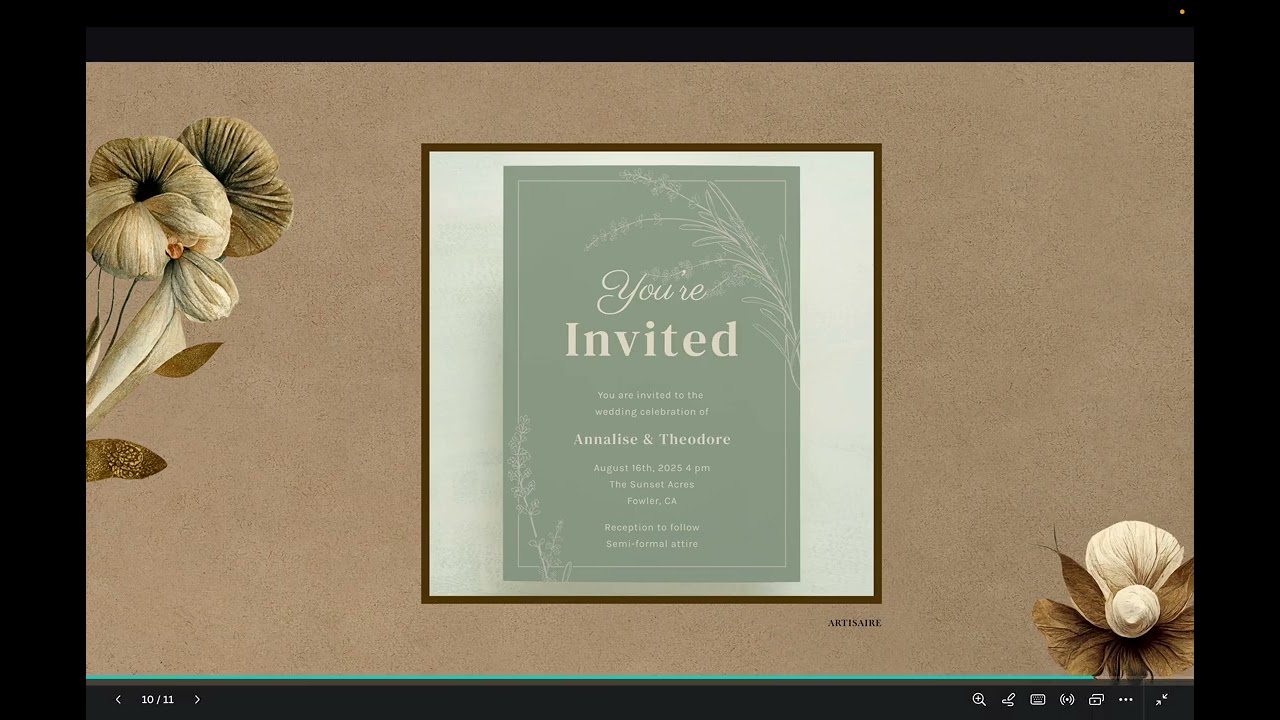1280x720 pixels.
Task: Exit fullscreen with the collapse arrows icon
Action: pos(1162,700)
